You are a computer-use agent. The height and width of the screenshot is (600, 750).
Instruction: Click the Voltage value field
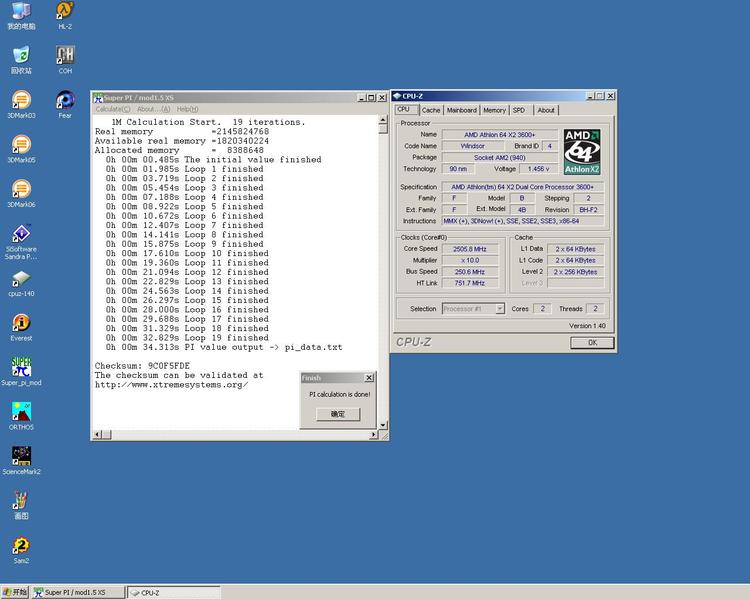(x=539, y=169)
